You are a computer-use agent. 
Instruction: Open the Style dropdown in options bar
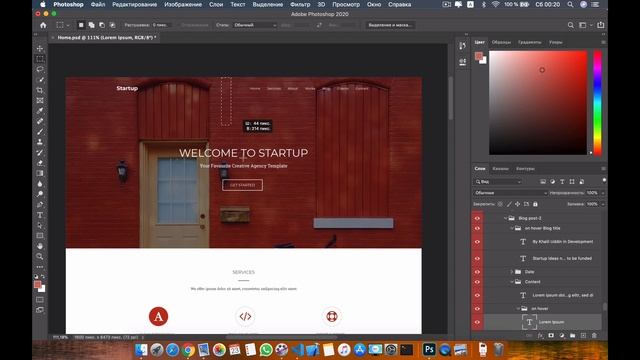coord(255,25)
